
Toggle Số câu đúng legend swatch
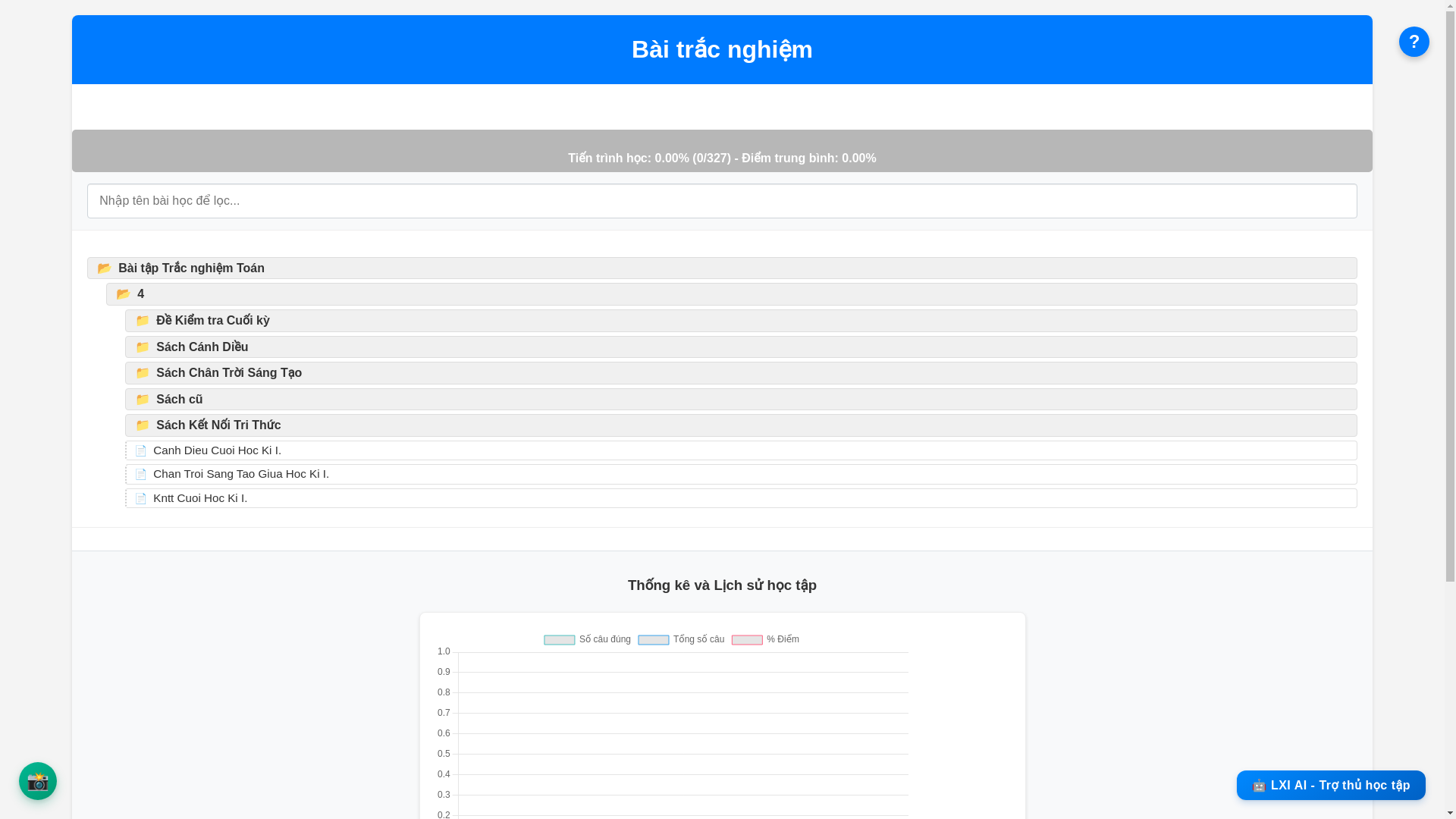point(560,640)
